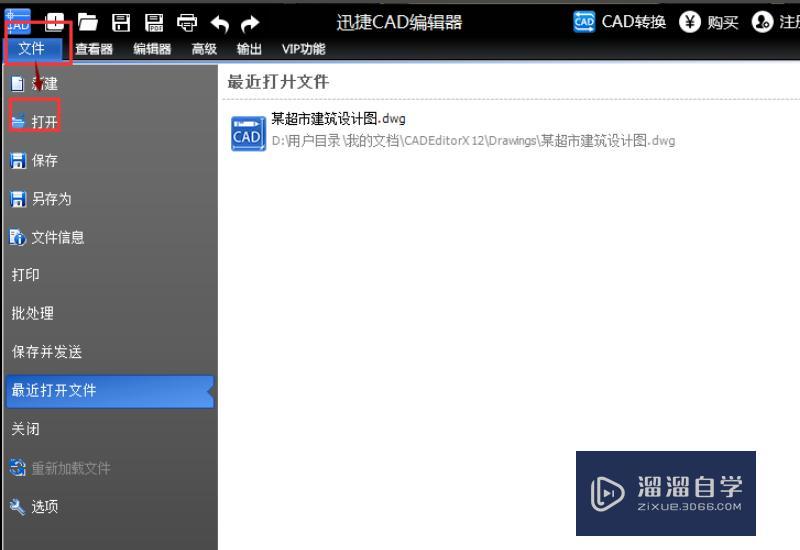Switch to the 编辑器 tab
The height and width of the screenshot is (550, 800).
pyautogui.click(x=152, y=49)
